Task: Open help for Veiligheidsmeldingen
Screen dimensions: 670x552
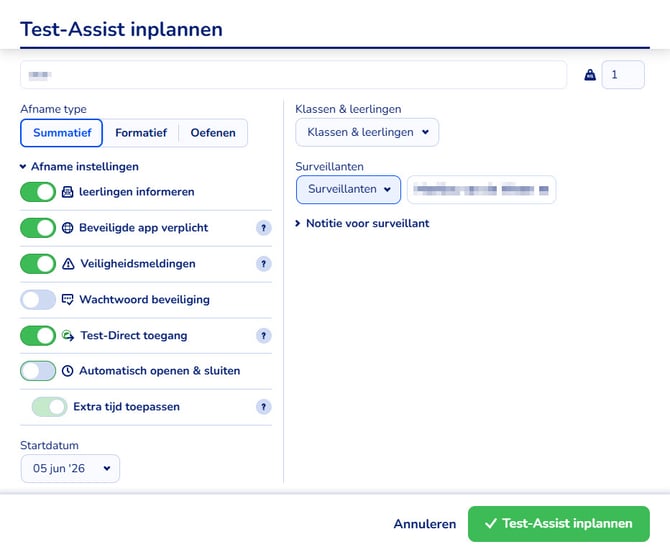Action: pos(264,264)
